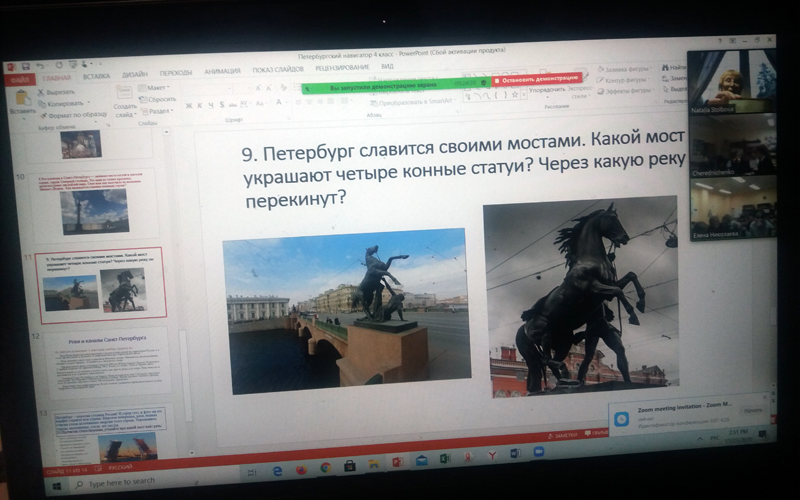Open Заливка фигуры fill dropdown
Image resolution: width=800 pixels, height=500 pixels.
624,68
